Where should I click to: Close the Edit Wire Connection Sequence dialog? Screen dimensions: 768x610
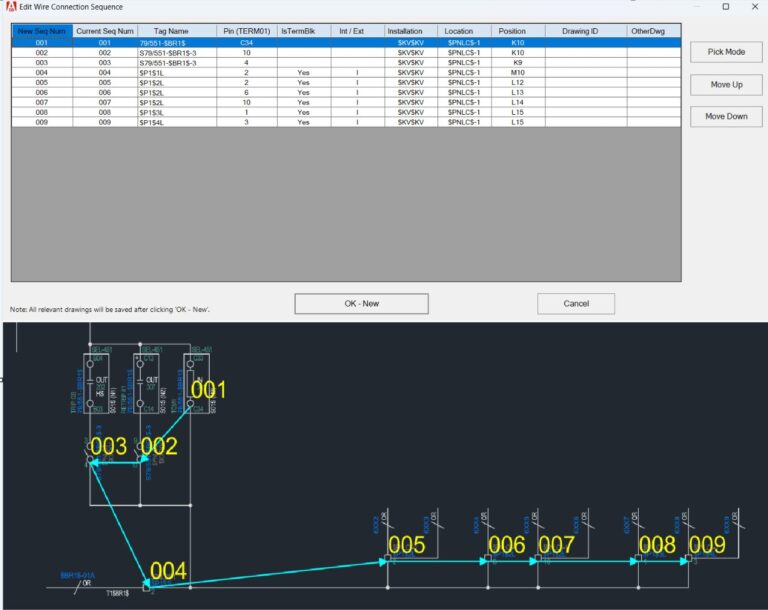(x=754, y=7)
